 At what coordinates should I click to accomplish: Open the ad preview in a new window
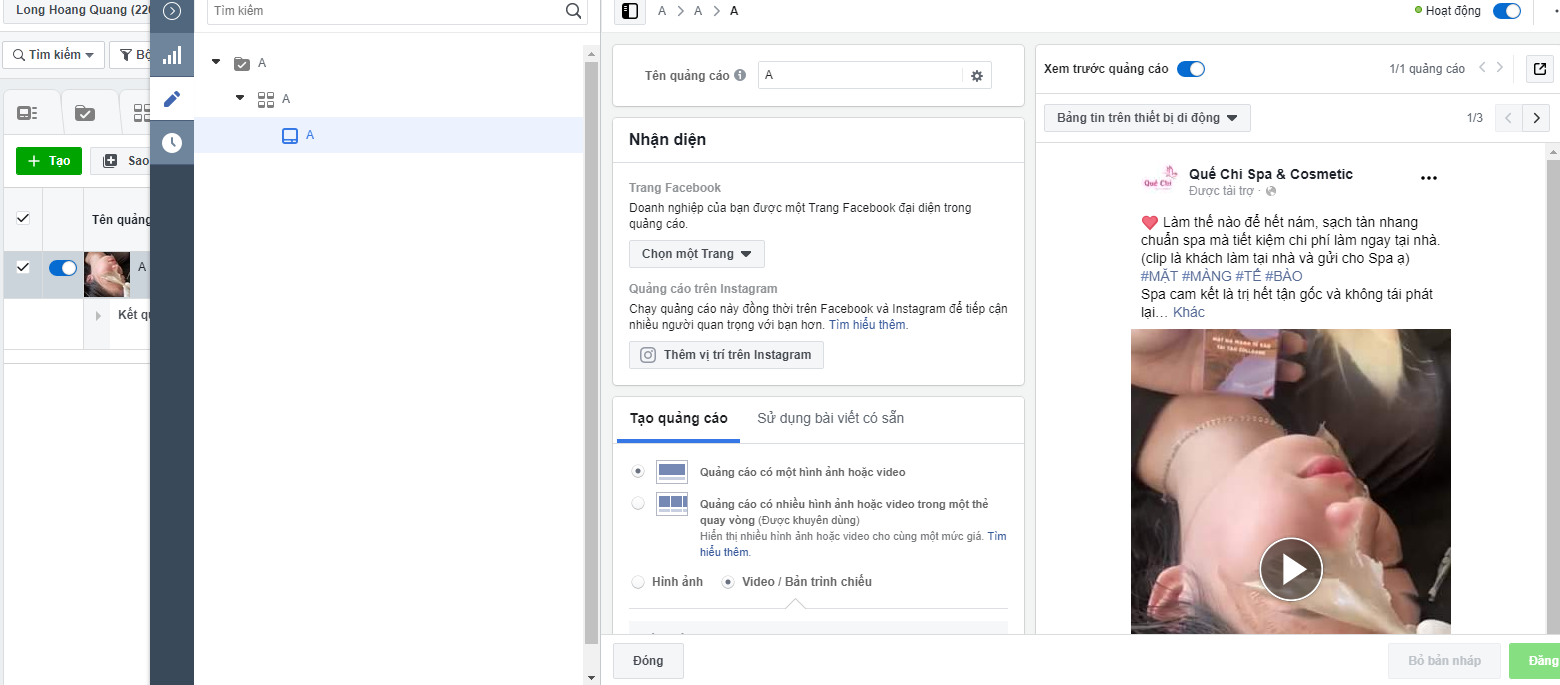point(1540,69)
